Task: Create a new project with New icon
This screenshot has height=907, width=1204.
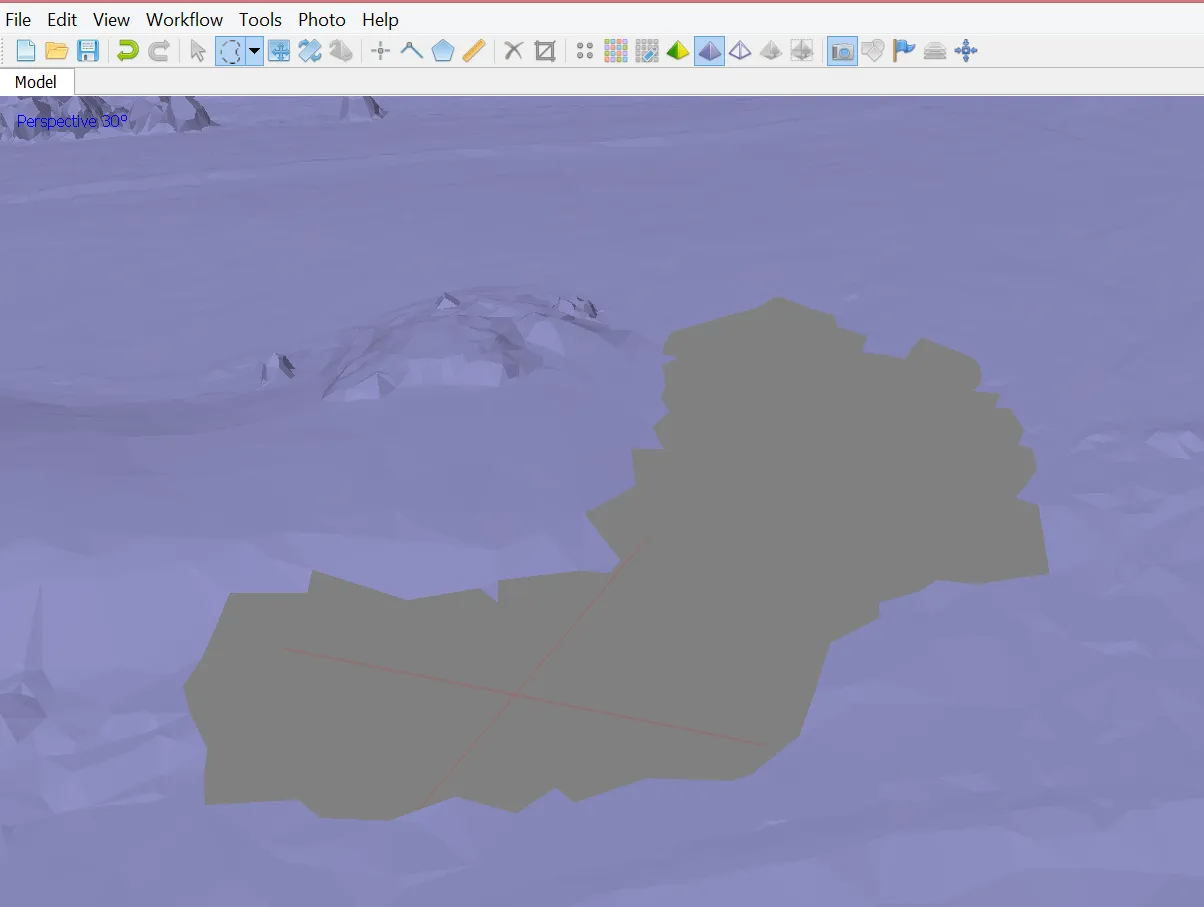Action: coord(26,51)
